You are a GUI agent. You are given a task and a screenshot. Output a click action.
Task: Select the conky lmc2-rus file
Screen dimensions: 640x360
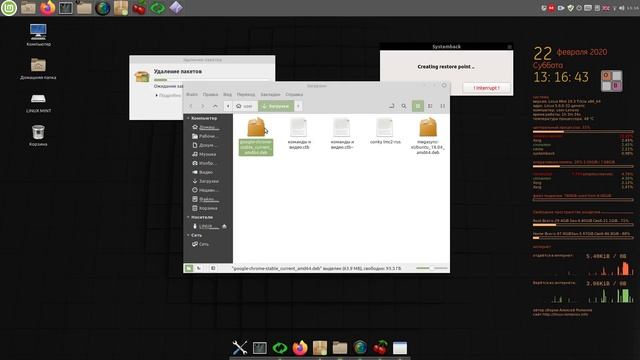(385, 131)
